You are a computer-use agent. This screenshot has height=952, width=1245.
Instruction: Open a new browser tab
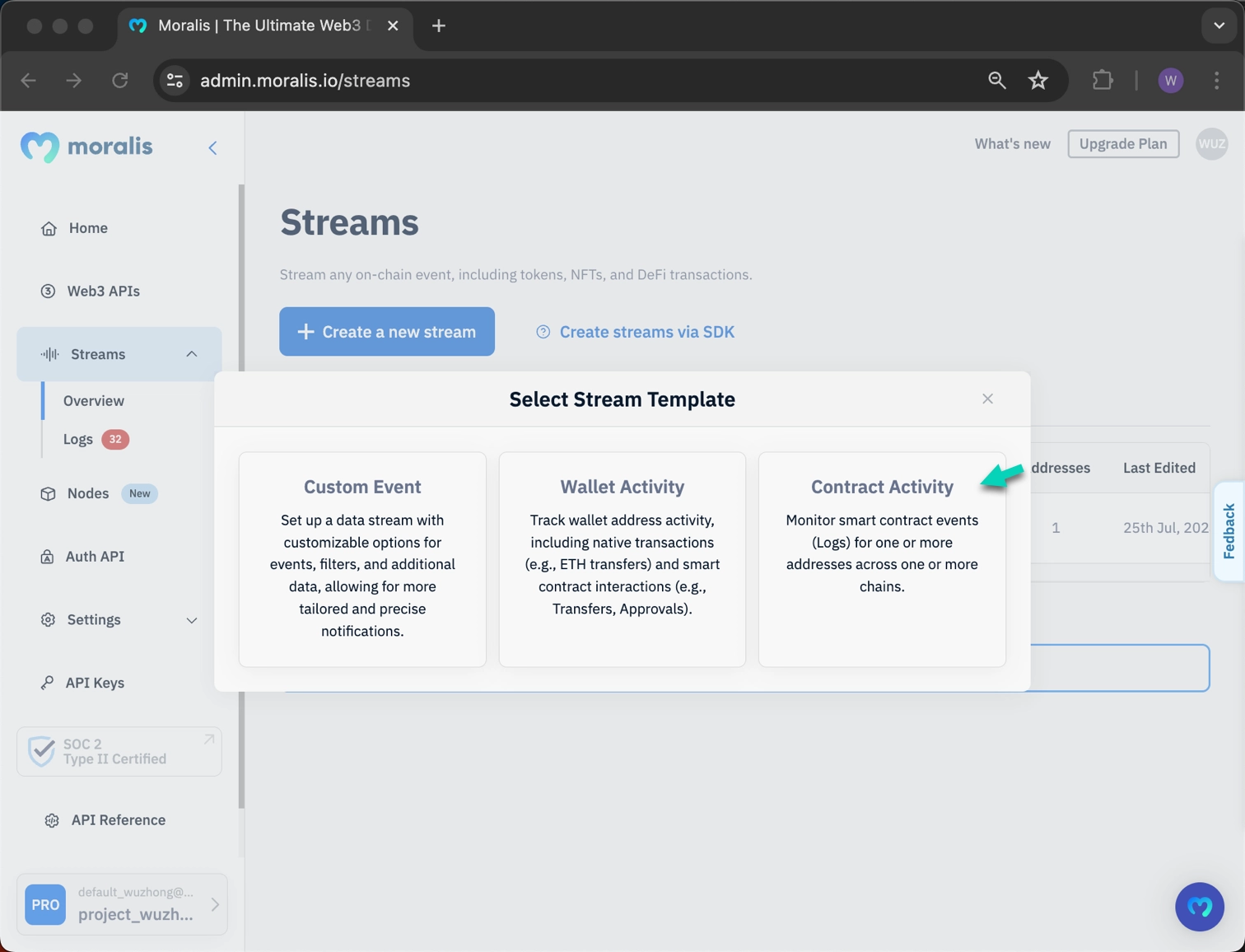(439, 26)
